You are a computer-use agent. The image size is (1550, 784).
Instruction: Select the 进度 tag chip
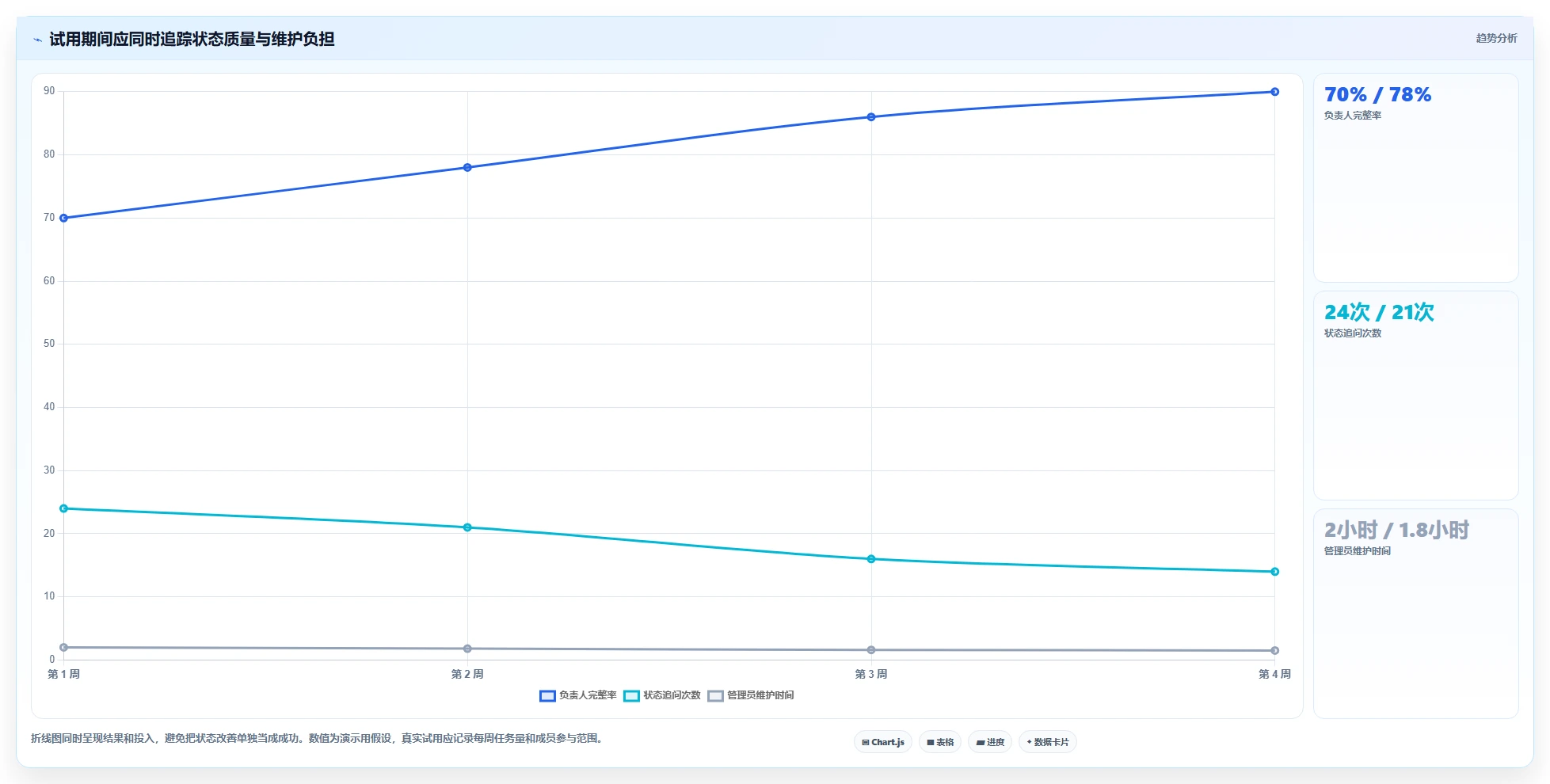(x=990, y=742)
